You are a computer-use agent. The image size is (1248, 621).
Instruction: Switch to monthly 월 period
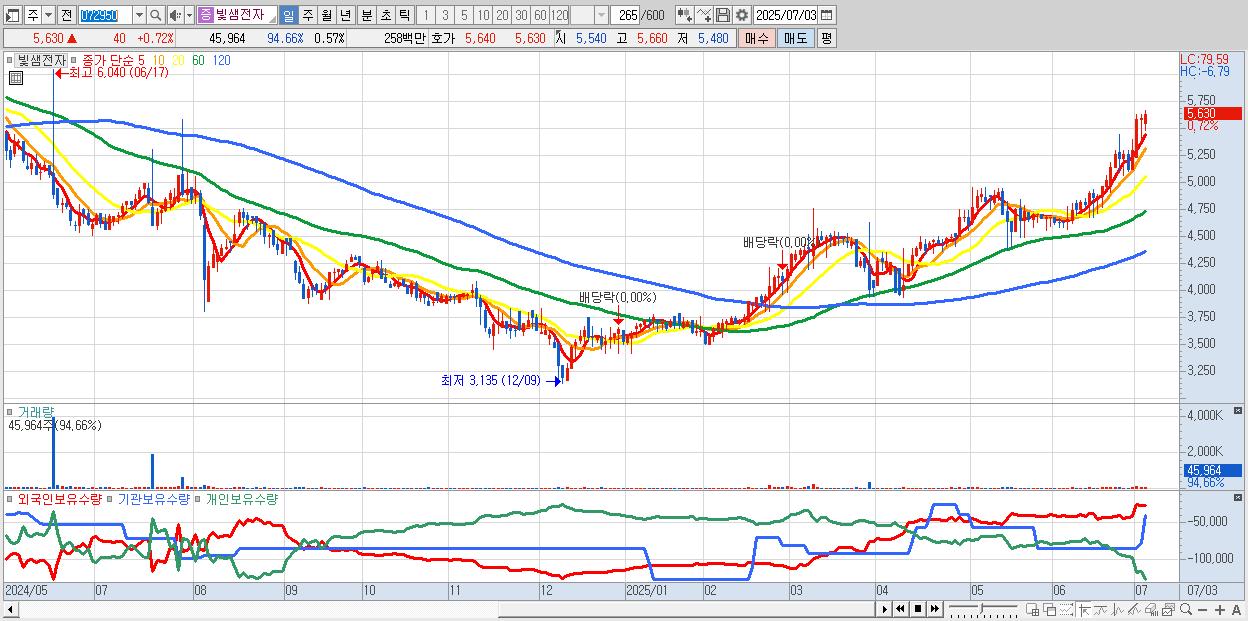[x=327, y=15]
